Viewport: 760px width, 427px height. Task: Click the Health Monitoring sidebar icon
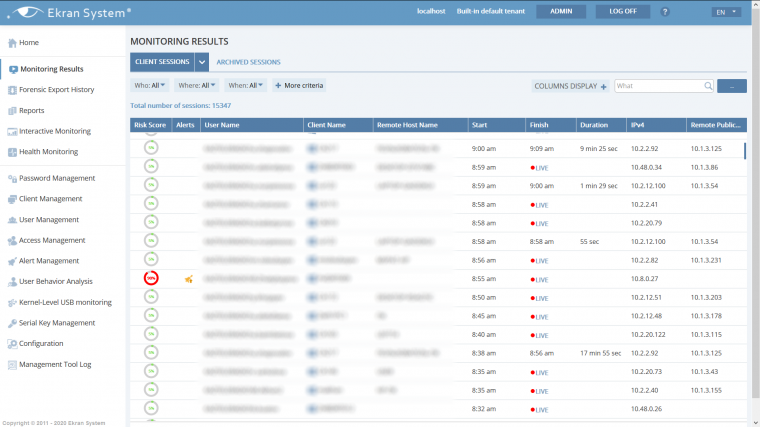pyautogui.click(x=12, y=152)
